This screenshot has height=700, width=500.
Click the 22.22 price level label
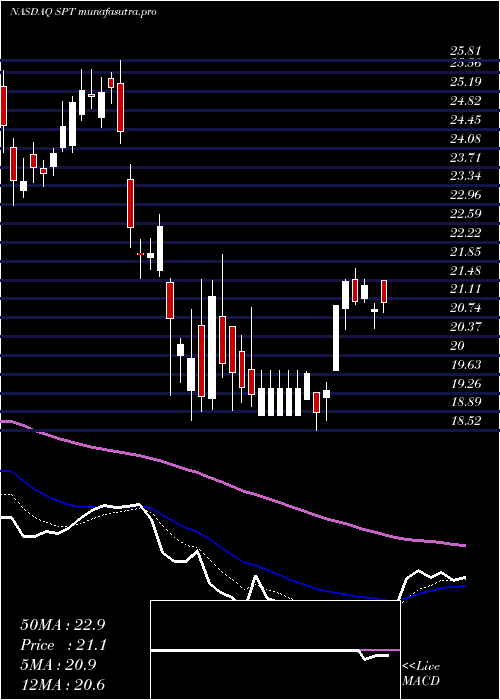[x=465, y=232]
